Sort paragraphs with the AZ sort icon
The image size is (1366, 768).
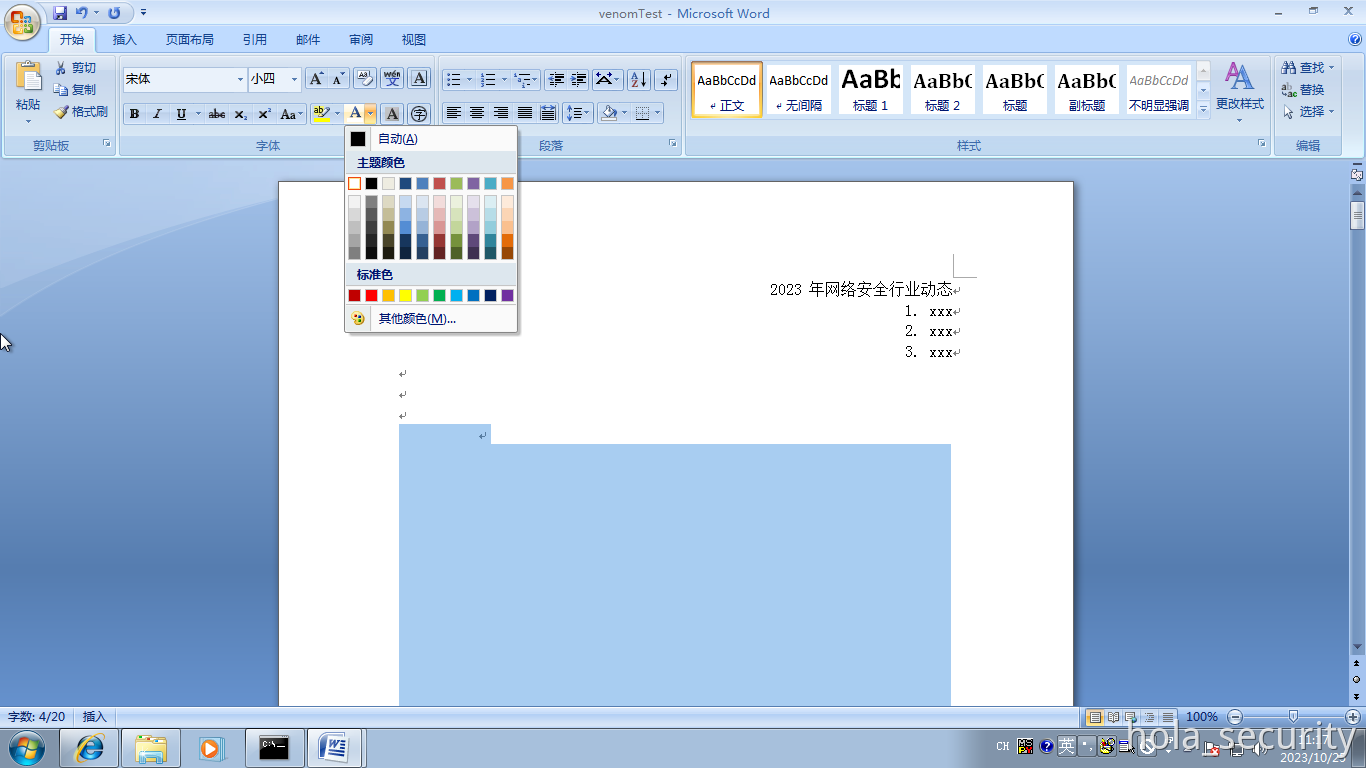click(637, 78)
